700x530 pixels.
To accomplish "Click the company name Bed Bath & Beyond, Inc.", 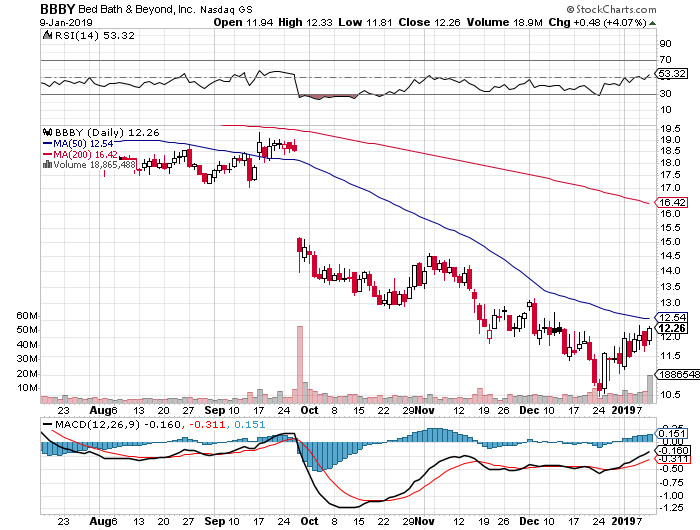I will coord(137,9).
